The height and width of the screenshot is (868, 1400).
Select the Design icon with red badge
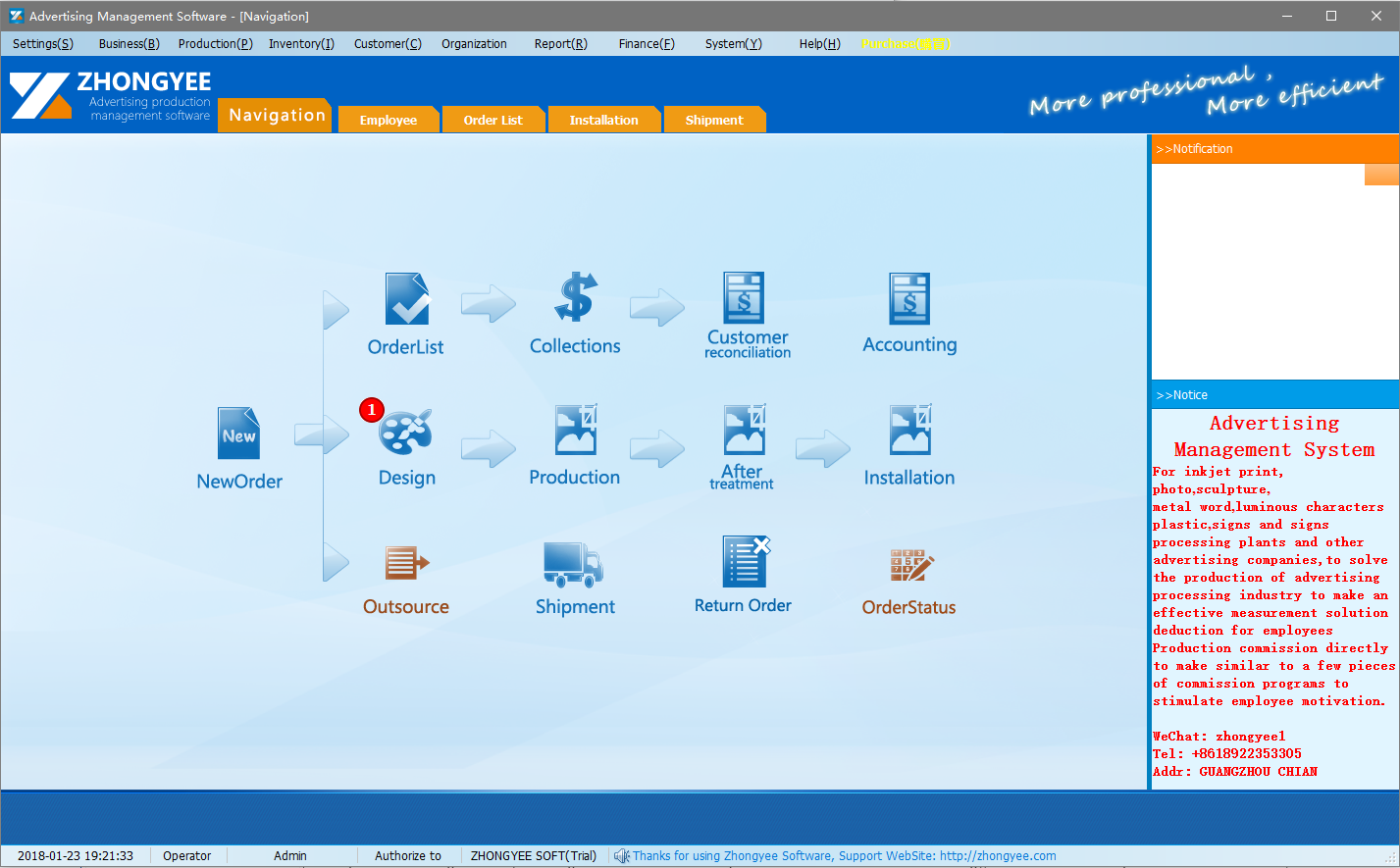[405, 434]
